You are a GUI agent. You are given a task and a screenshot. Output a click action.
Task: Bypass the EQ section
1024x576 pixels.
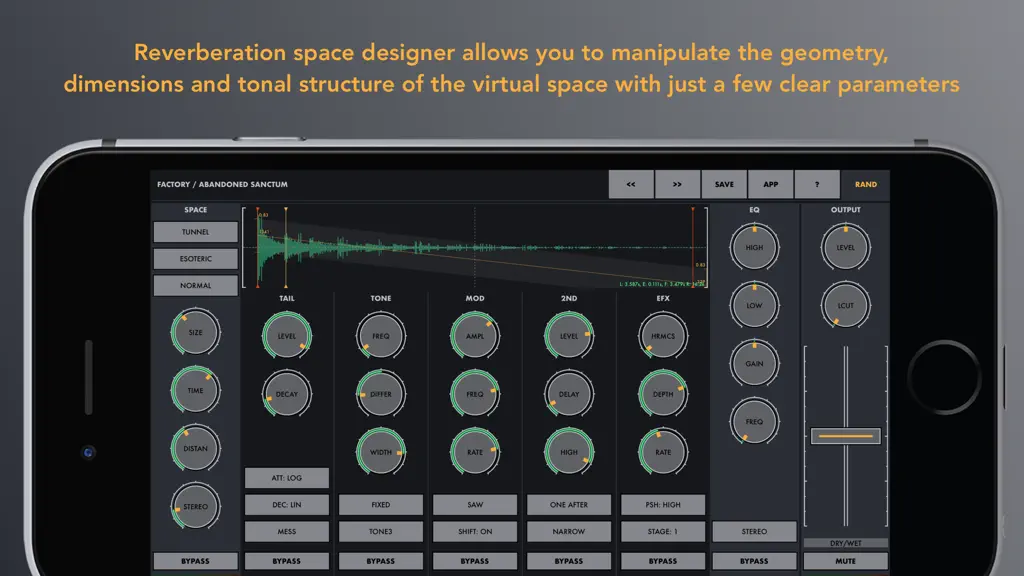click(754, 561)
